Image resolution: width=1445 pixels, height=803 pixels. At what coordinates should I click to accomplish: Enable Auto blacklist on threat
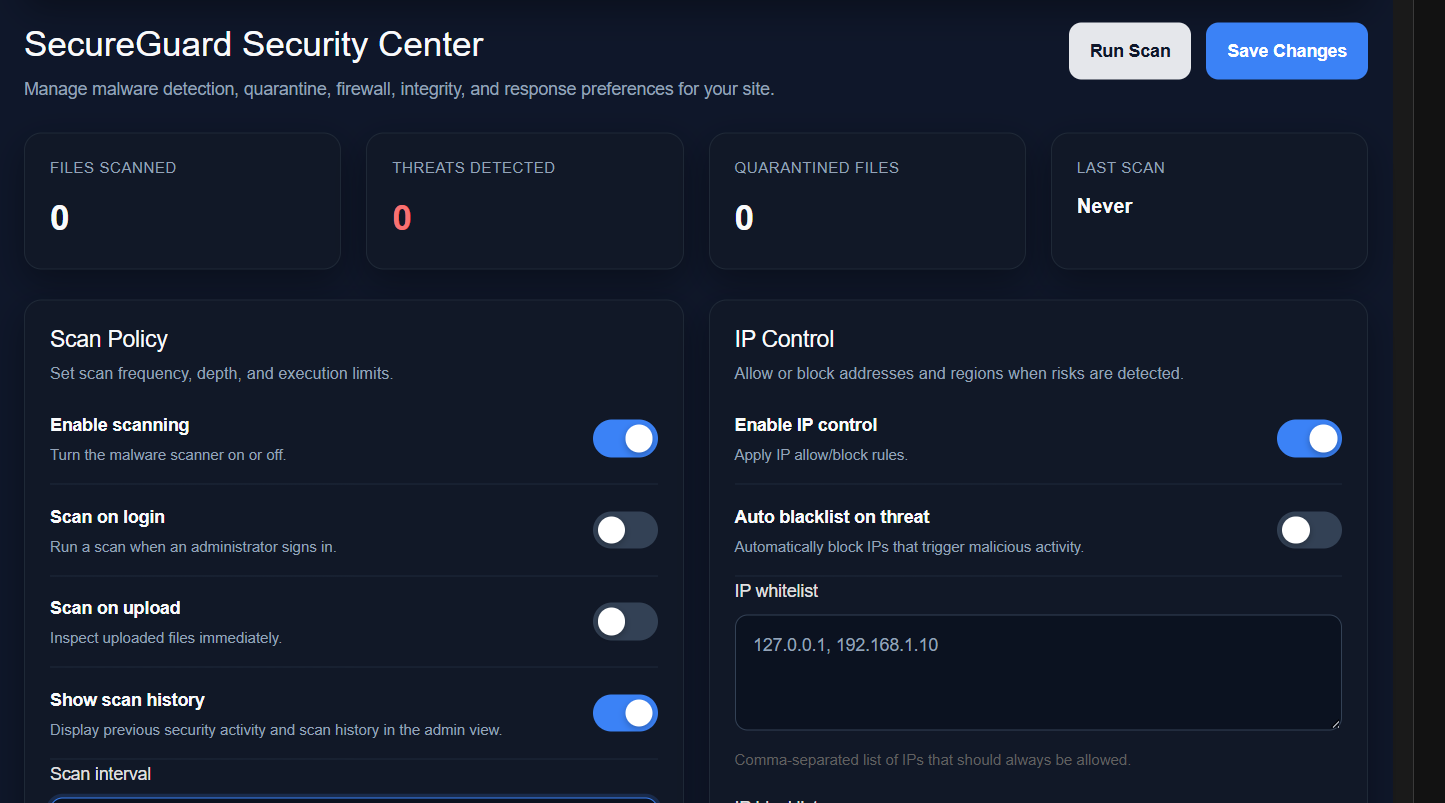[x=1309, y=530]
